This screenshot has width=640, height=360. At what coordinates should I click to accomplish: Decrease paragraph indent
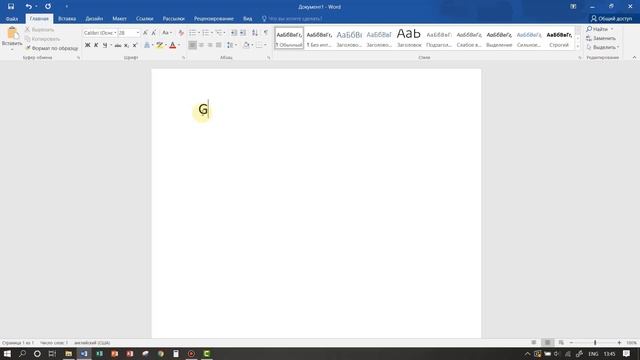[x=234, y=33]
